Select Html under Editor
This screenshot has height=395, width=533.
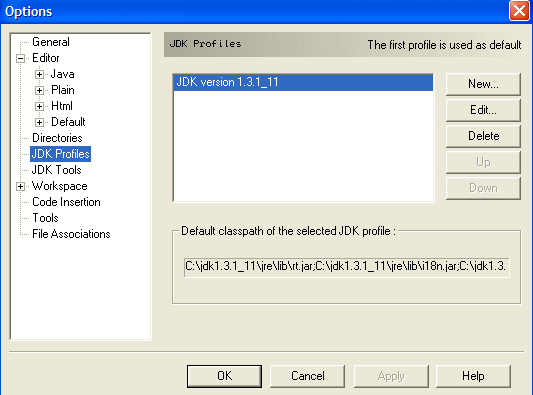click(62, 106)
